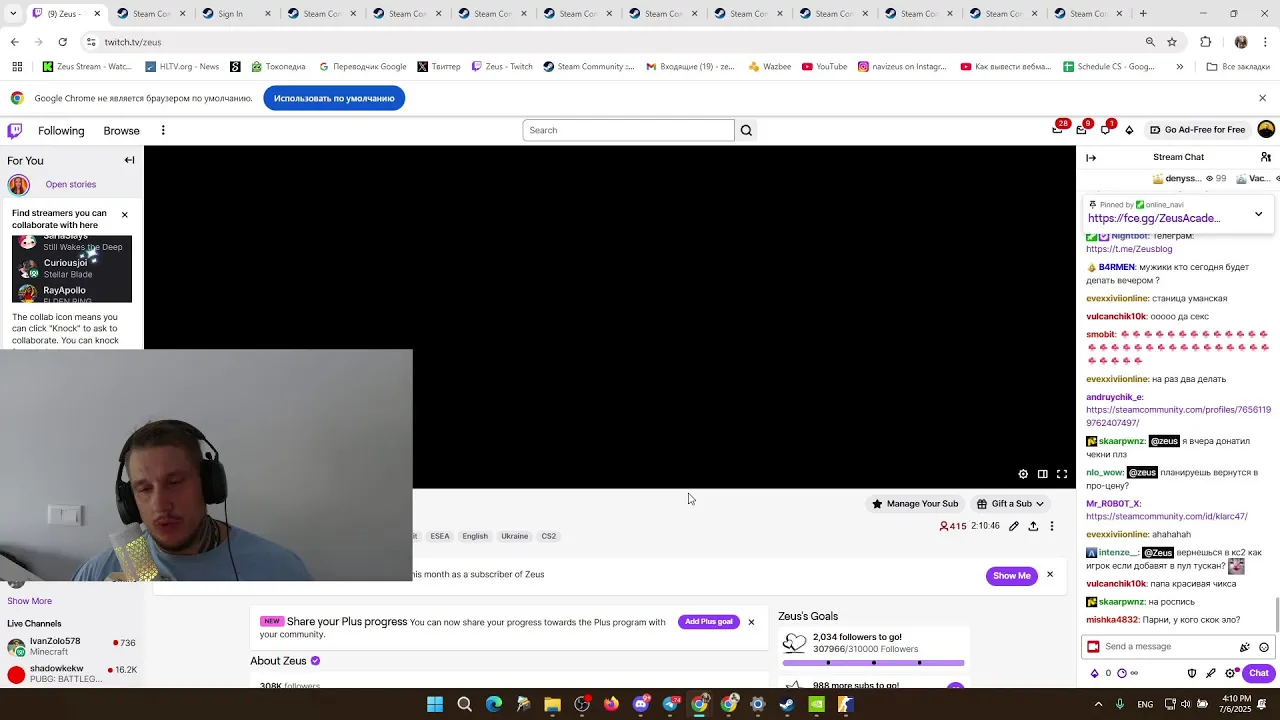Dismiss the Share your Plus progress banner
The image size is (1280, 720).
point(751,622)
